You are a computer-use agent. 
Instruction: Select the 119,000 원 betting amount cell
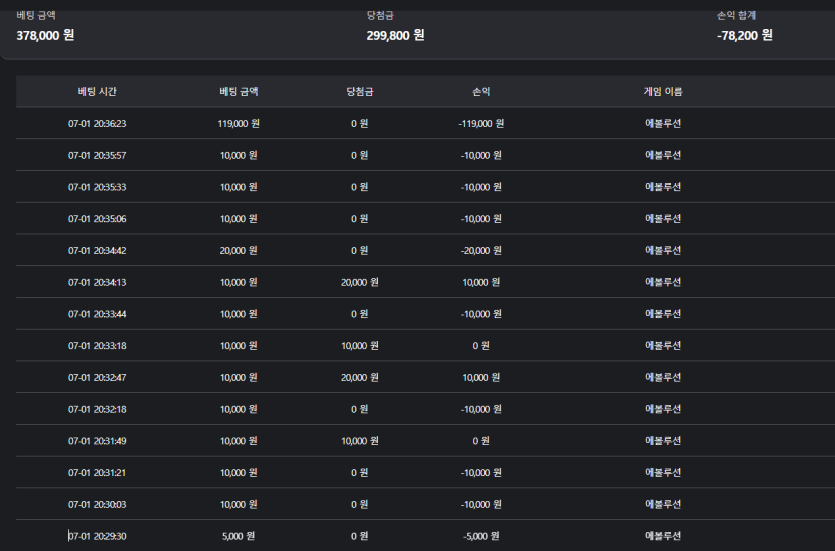point(239,124)
